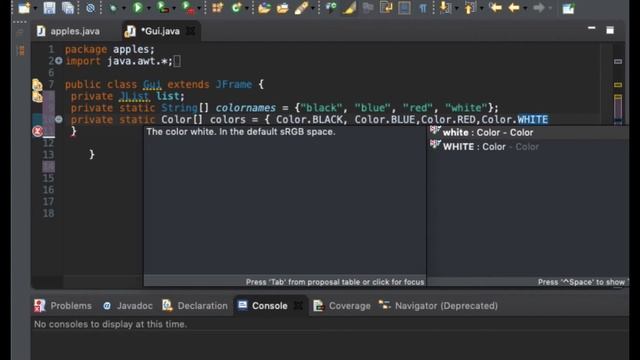Open the Debug dropdown arrow
Viewport: 640px width, 360px height.
click(x=123, y=9)
